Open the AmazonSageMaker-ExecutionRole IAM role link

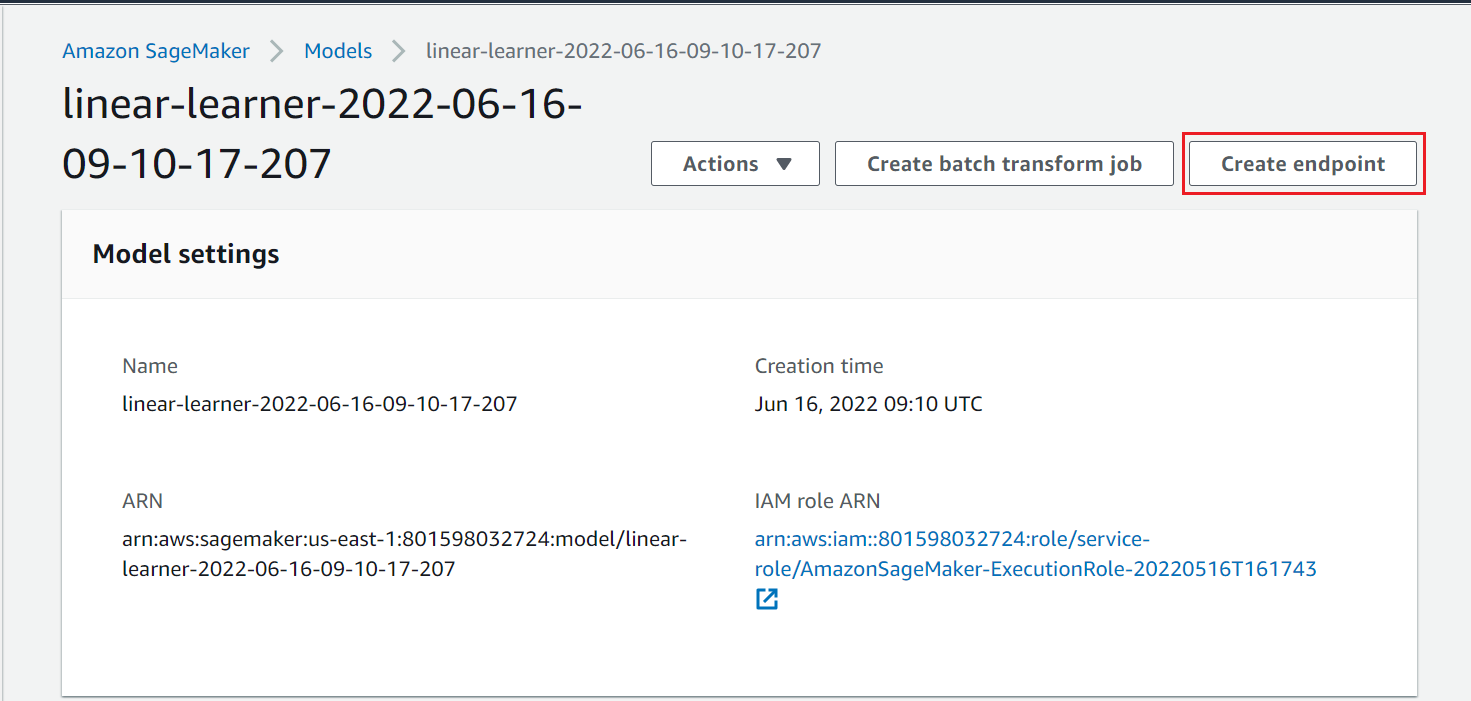[1035, 554]
